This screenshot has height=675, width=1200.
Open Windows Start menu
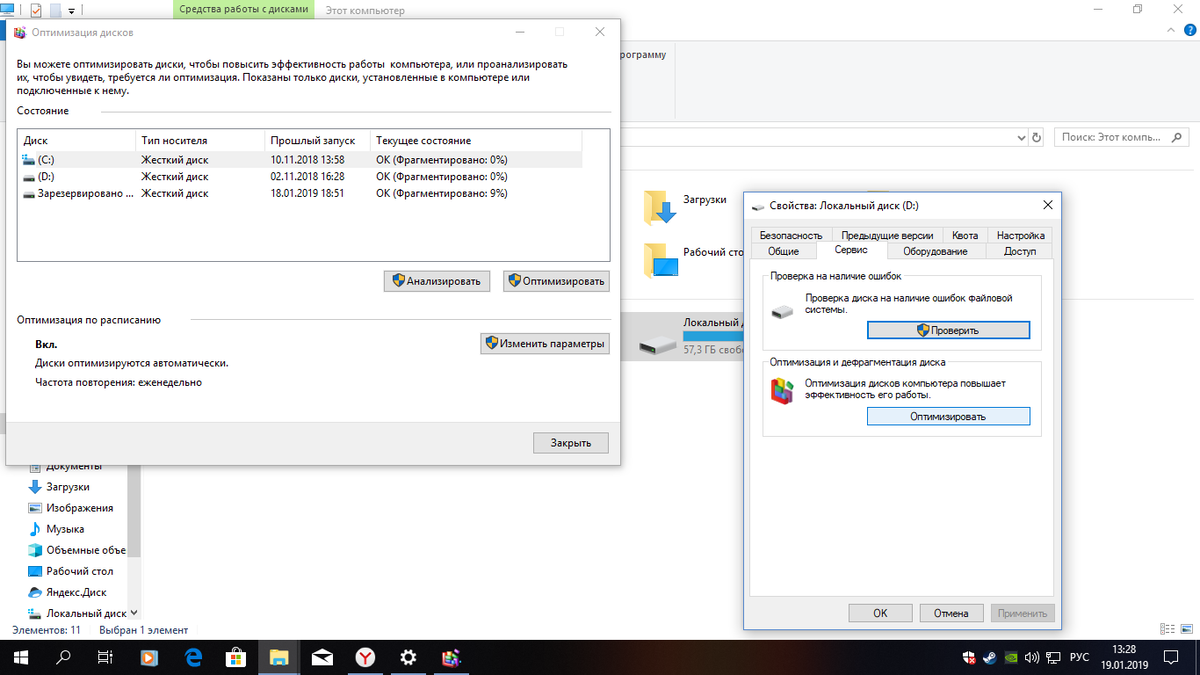pos(20,657)
